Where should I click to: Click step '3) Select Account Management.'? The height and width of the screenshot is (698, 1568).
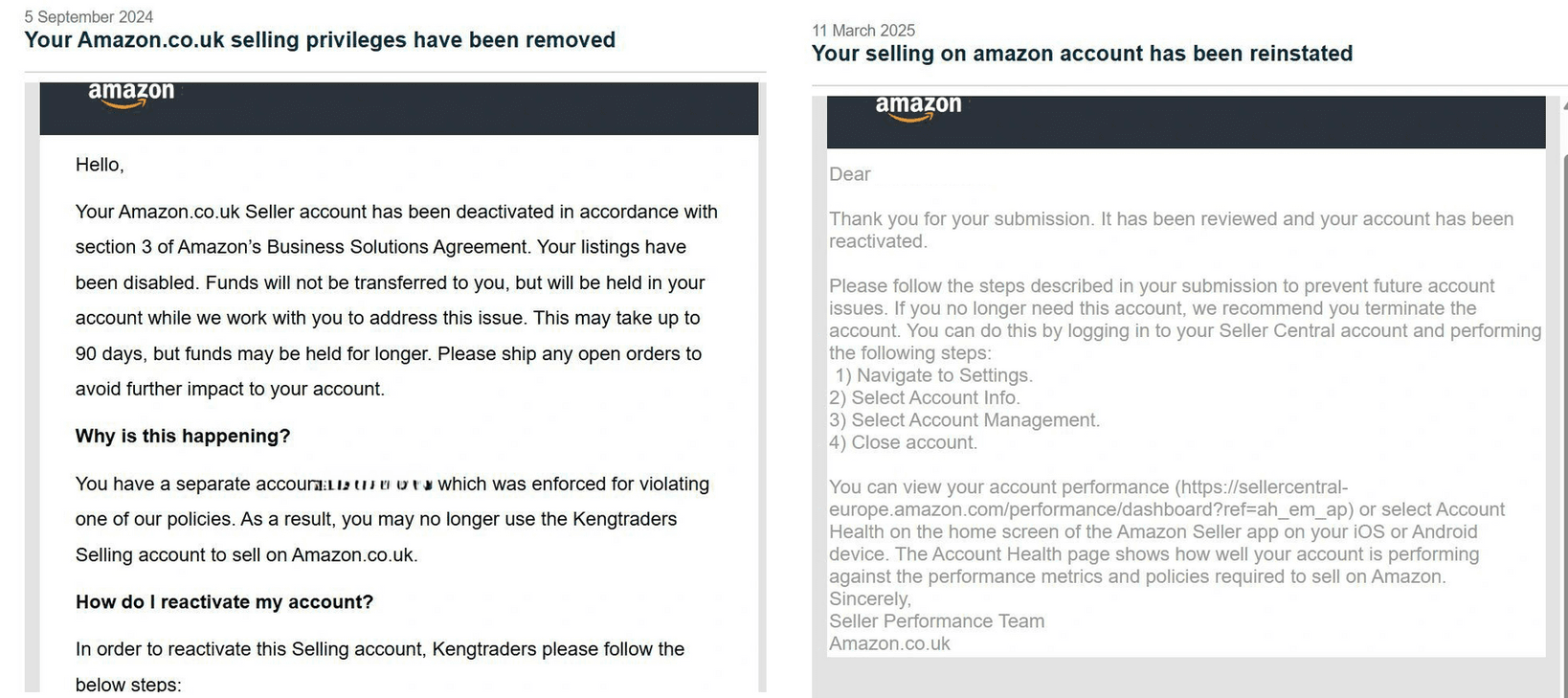(x=965, y=420)
